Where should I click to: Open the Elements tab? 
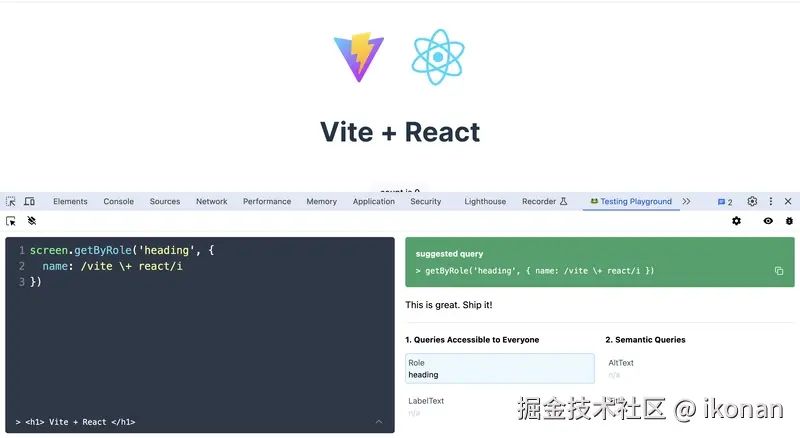[70, 202]
